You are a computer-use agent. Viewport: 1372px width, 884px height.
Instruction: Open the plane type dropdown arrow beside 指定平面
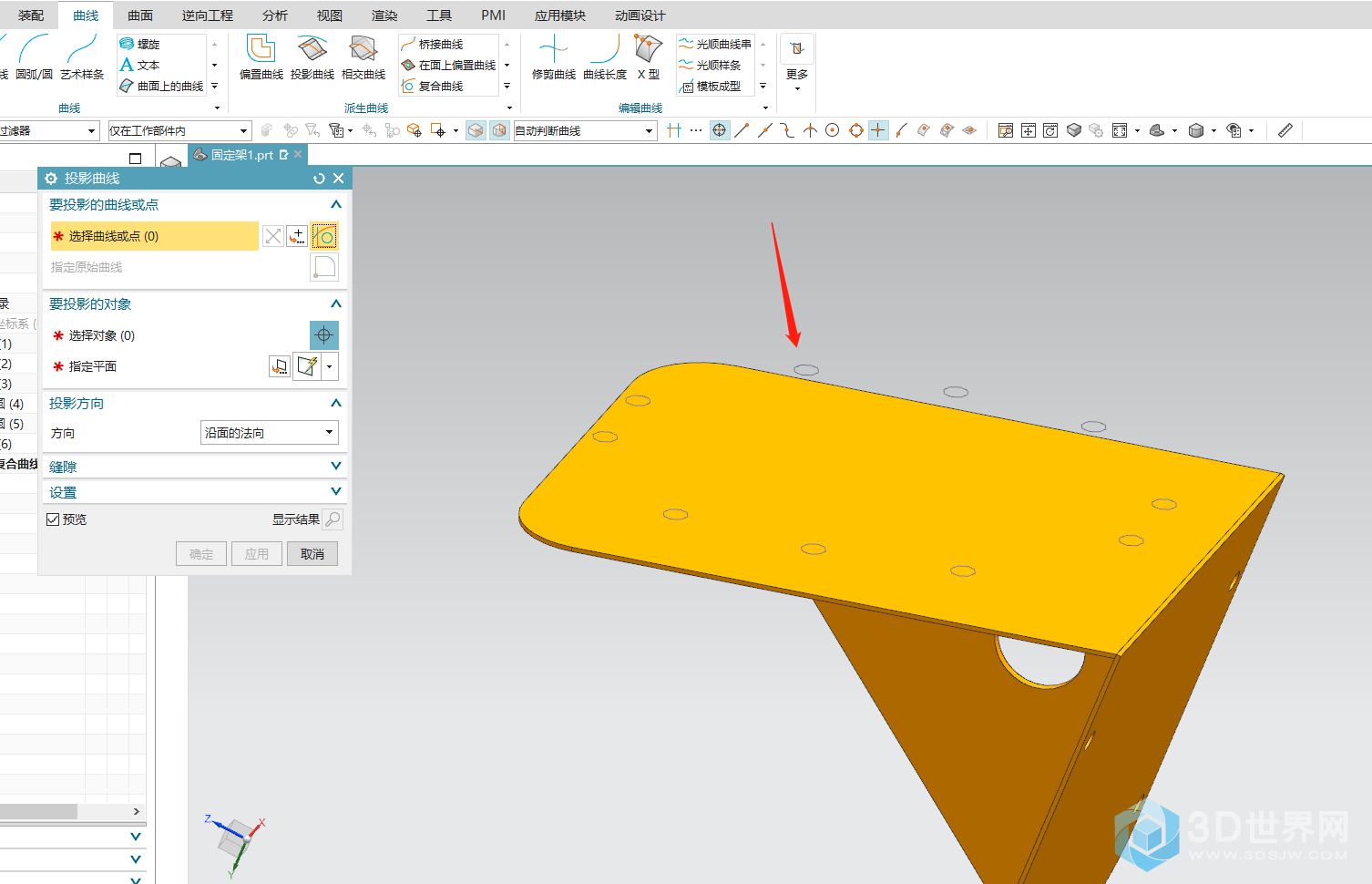click(330, 366)
